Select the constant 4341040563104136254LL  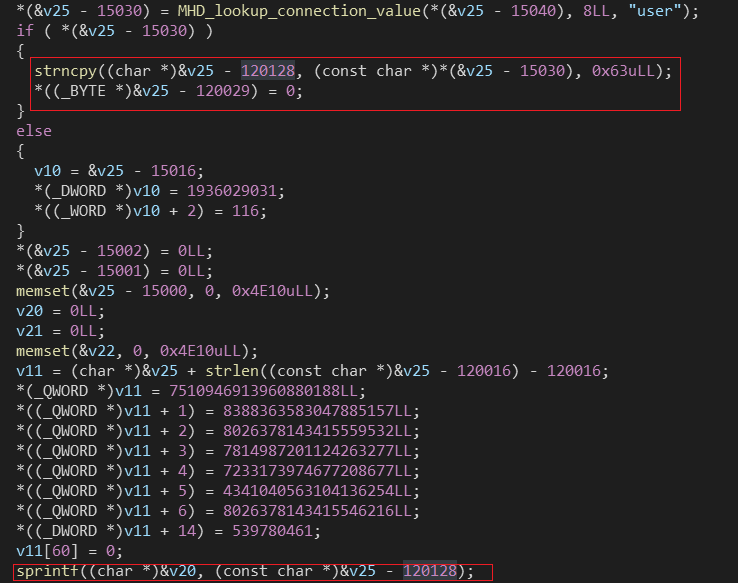pyautogui.click(x=317, y=491)
